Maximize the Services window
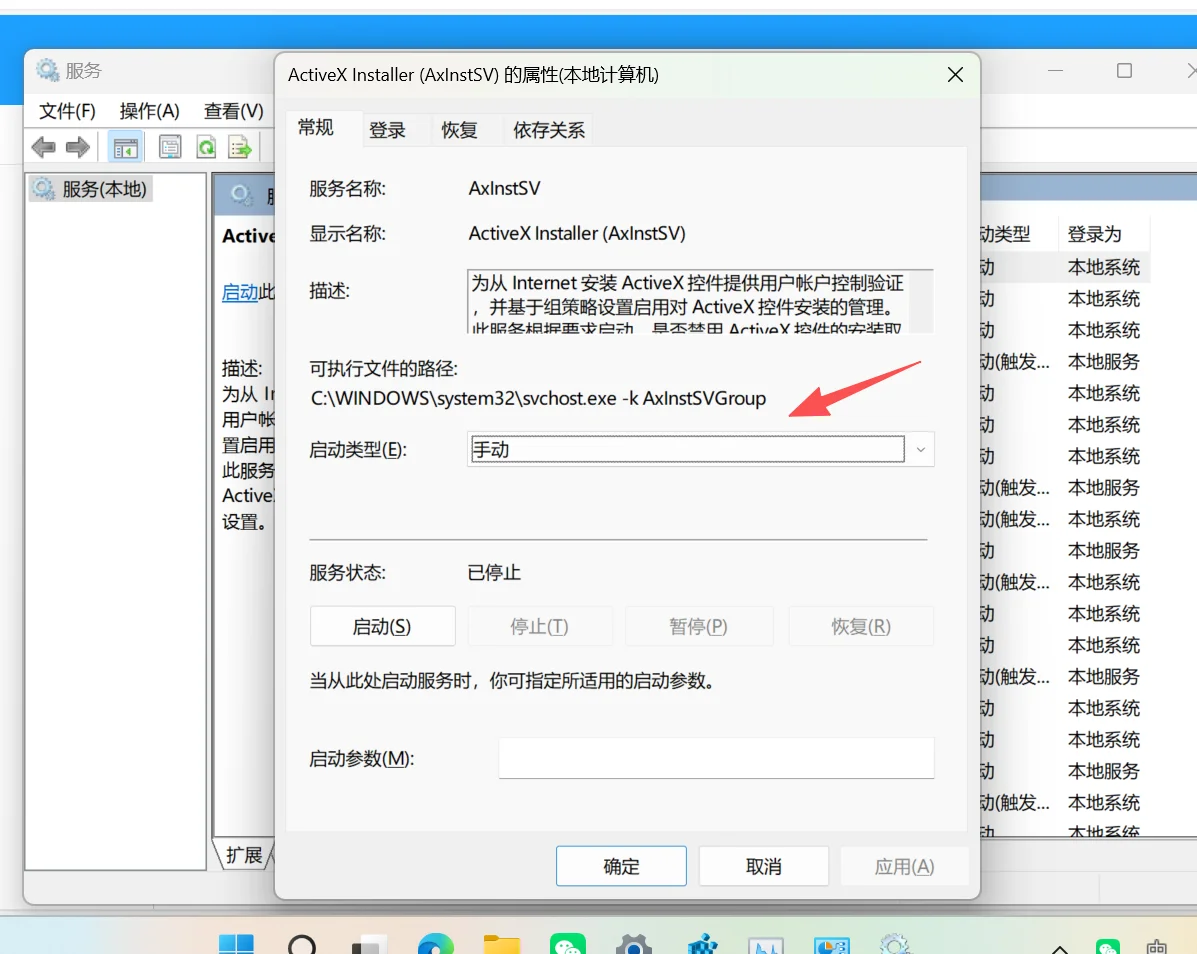The width and height of the screenshot is (1197, 954). coord(1124,71)
